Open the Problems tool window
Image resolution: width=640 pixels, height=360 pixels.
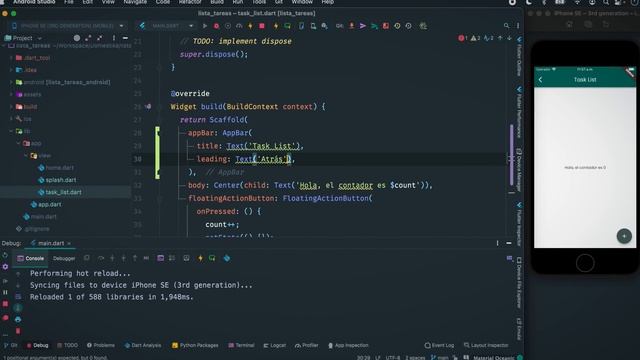click(100, 345)
